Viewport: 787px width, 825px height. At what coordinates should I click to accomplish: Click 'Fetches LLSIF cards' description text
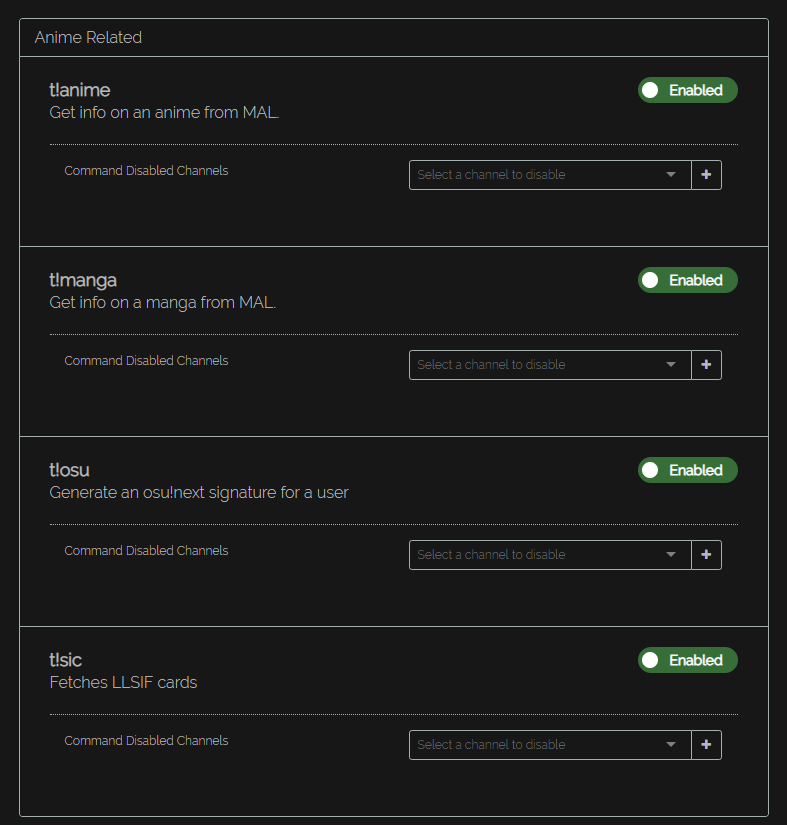click(x=123, y=683)
